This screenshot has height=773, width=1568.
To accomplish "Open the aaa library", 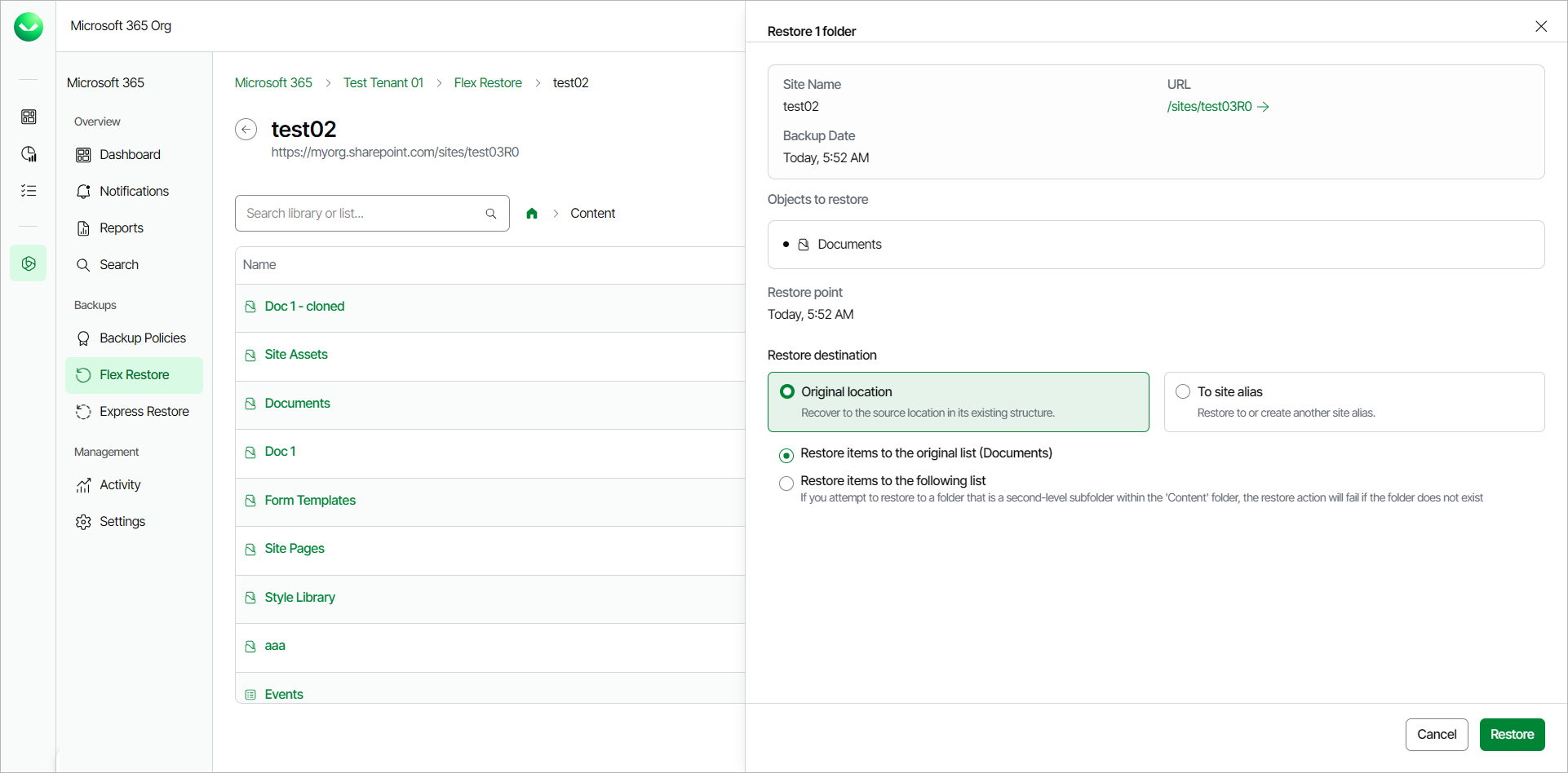I will tap(275, 645).
